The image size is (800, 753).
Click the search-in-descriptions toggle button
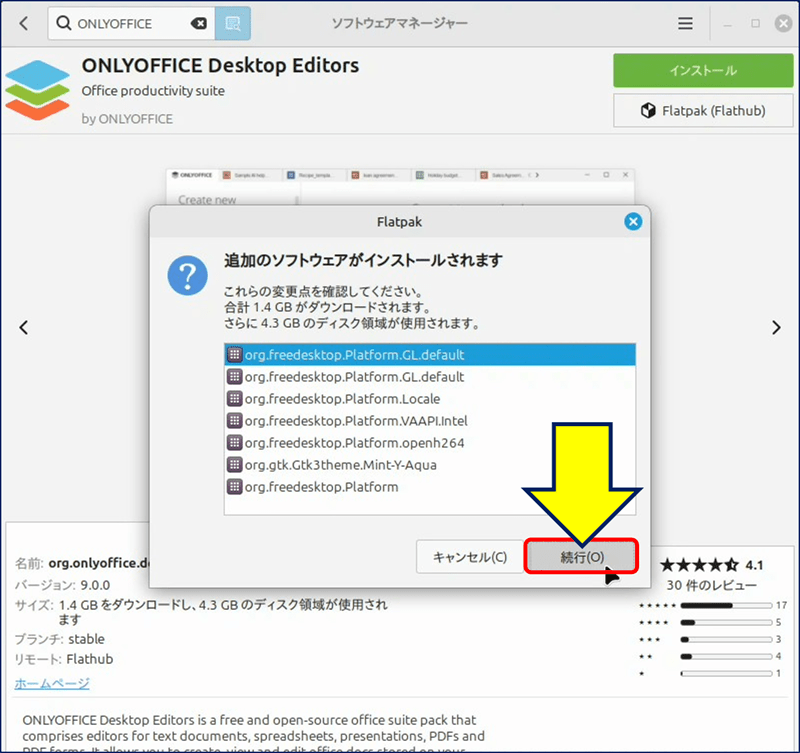(233, 23)
